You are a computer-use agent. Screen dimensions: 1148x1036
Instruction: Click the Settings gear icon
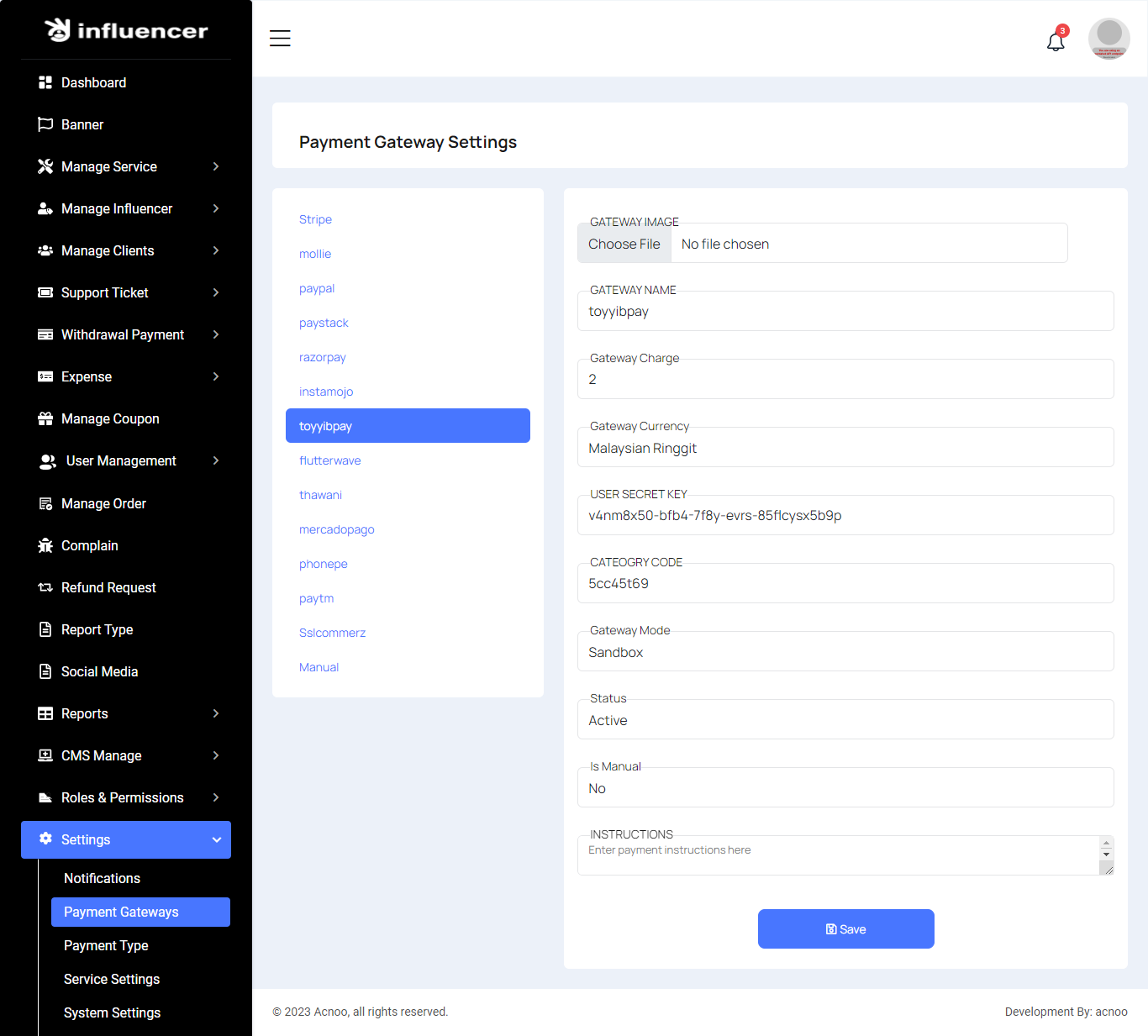pos(45,839)
